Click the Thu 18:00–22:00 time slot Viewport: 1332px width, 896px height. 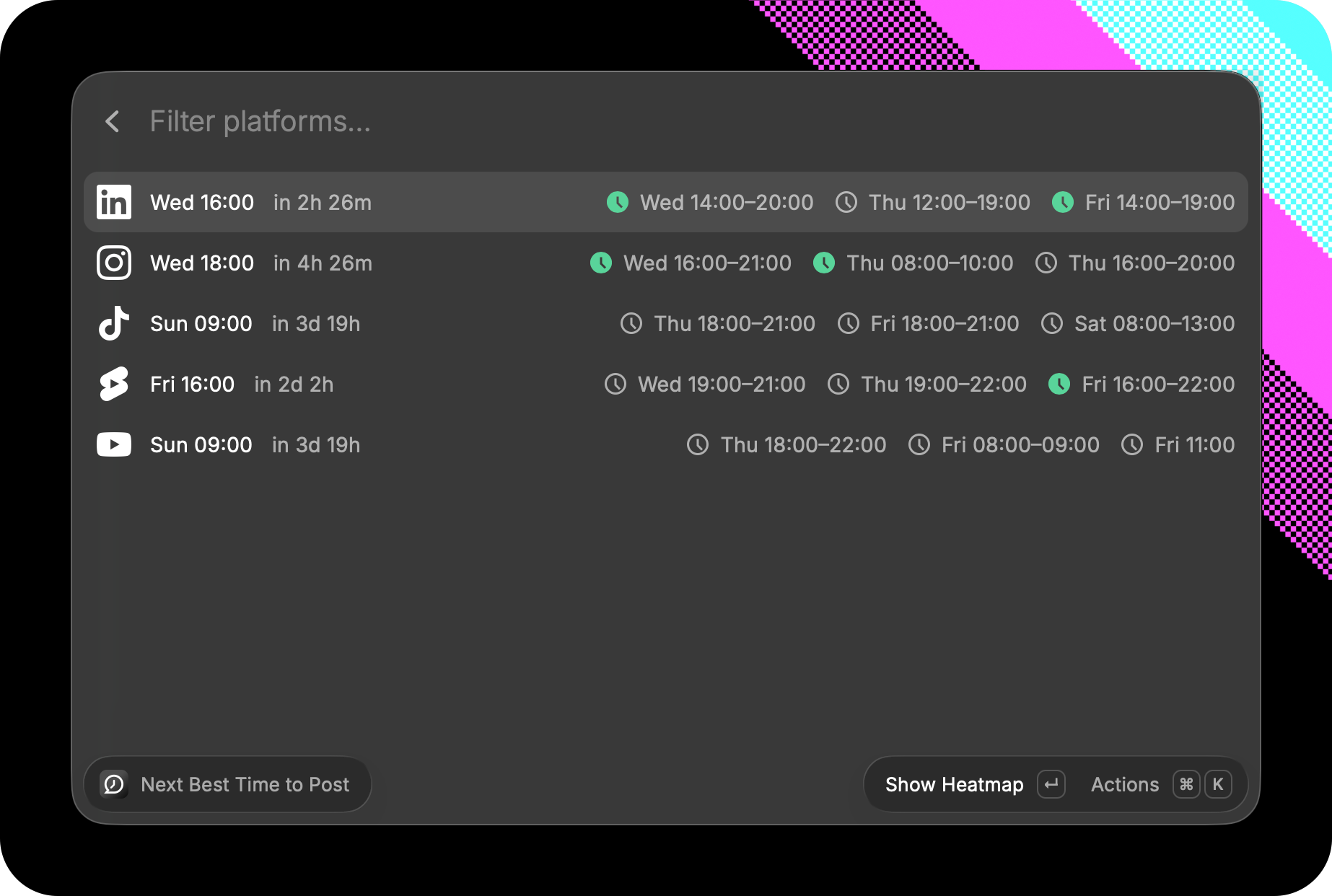click(x=803, y=445)
